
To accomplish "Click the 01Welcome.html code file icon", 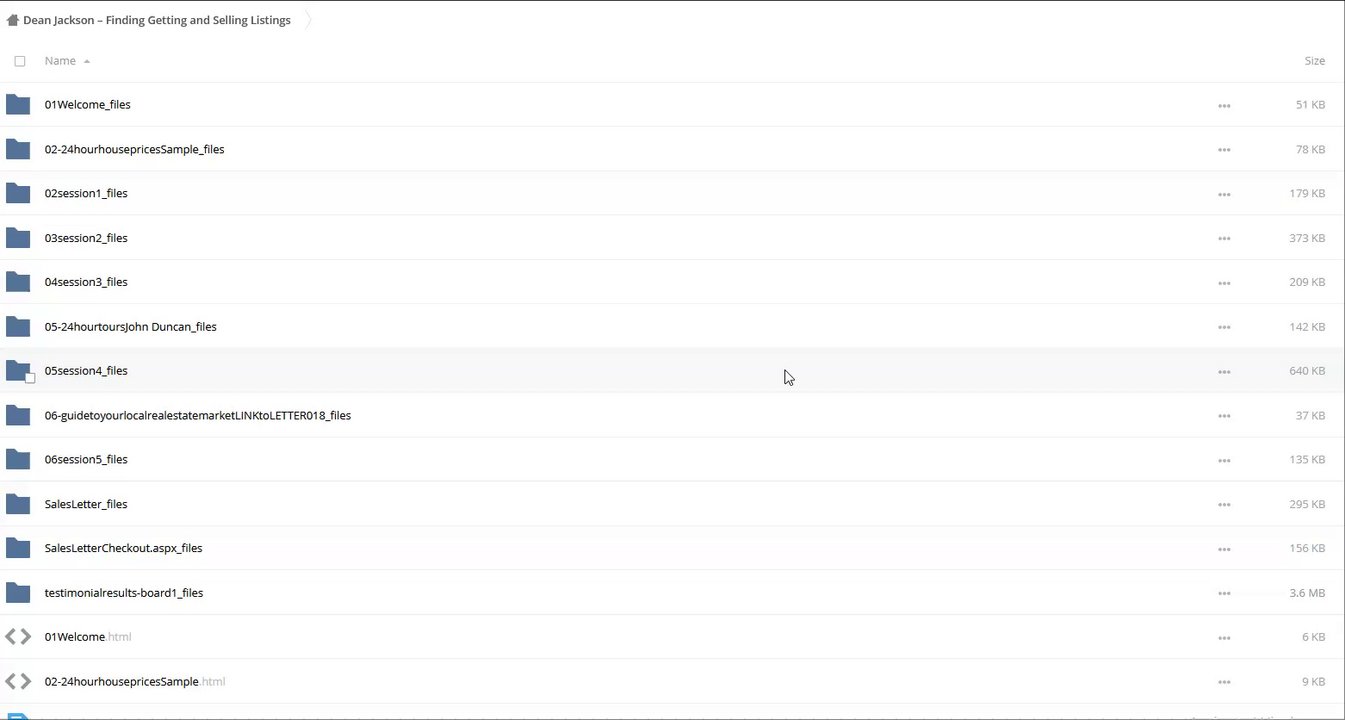I will pyautogui.click(x=18, y=637).
